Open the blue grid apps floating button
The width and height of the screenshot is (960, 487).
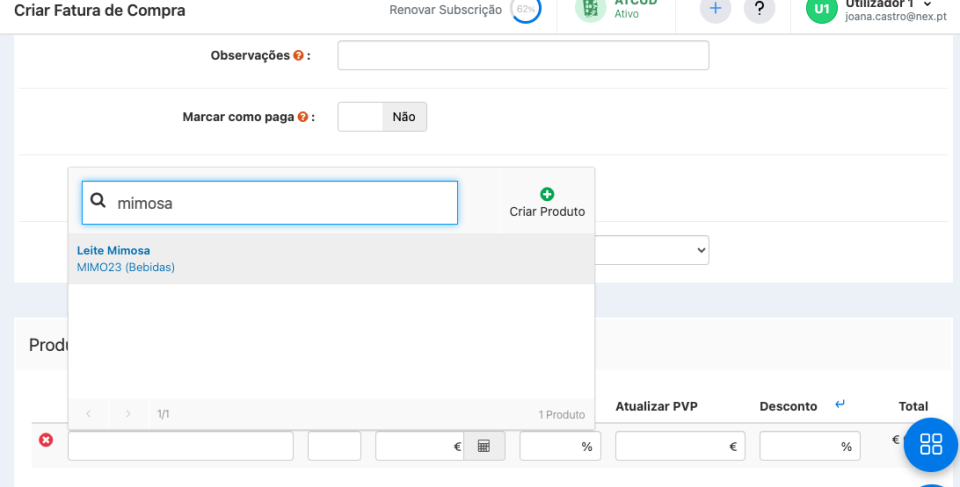pyautogui.click(x=930, y=445)
